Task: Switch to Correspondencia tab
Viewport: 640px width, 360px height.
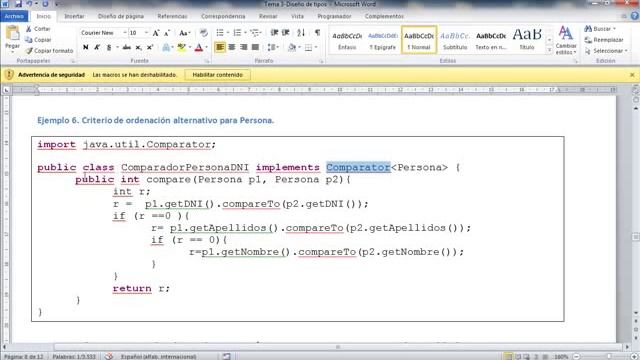Action: click(x=223, y=16)
